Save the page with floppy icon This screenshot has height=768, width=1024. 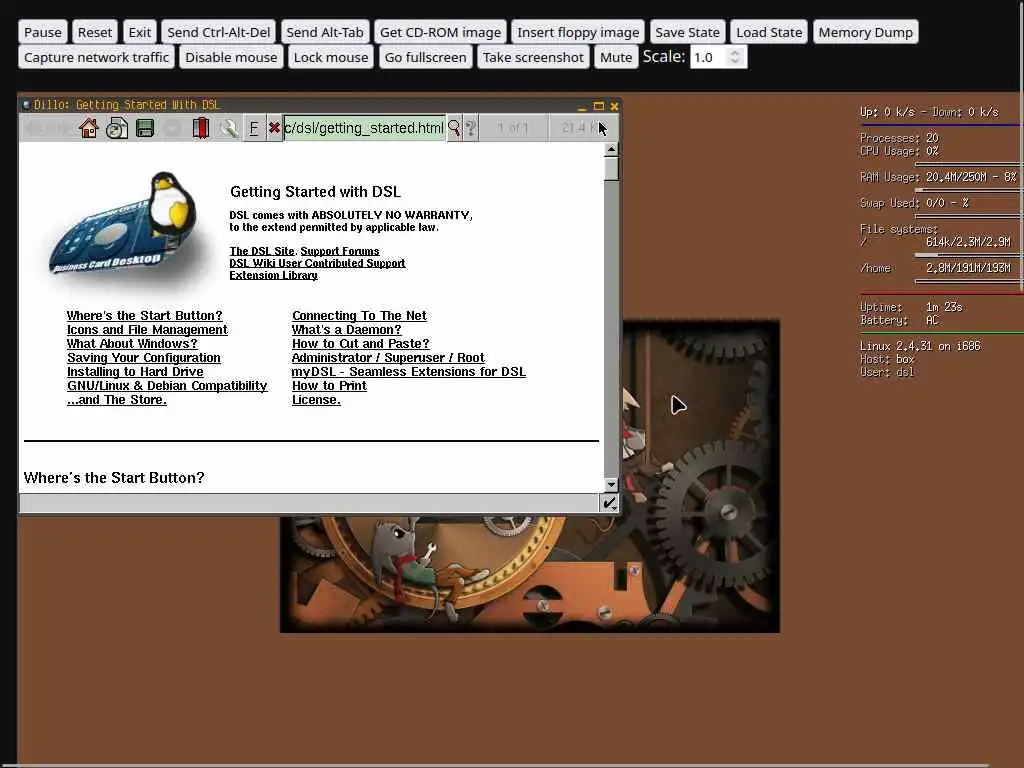(145, 128)
